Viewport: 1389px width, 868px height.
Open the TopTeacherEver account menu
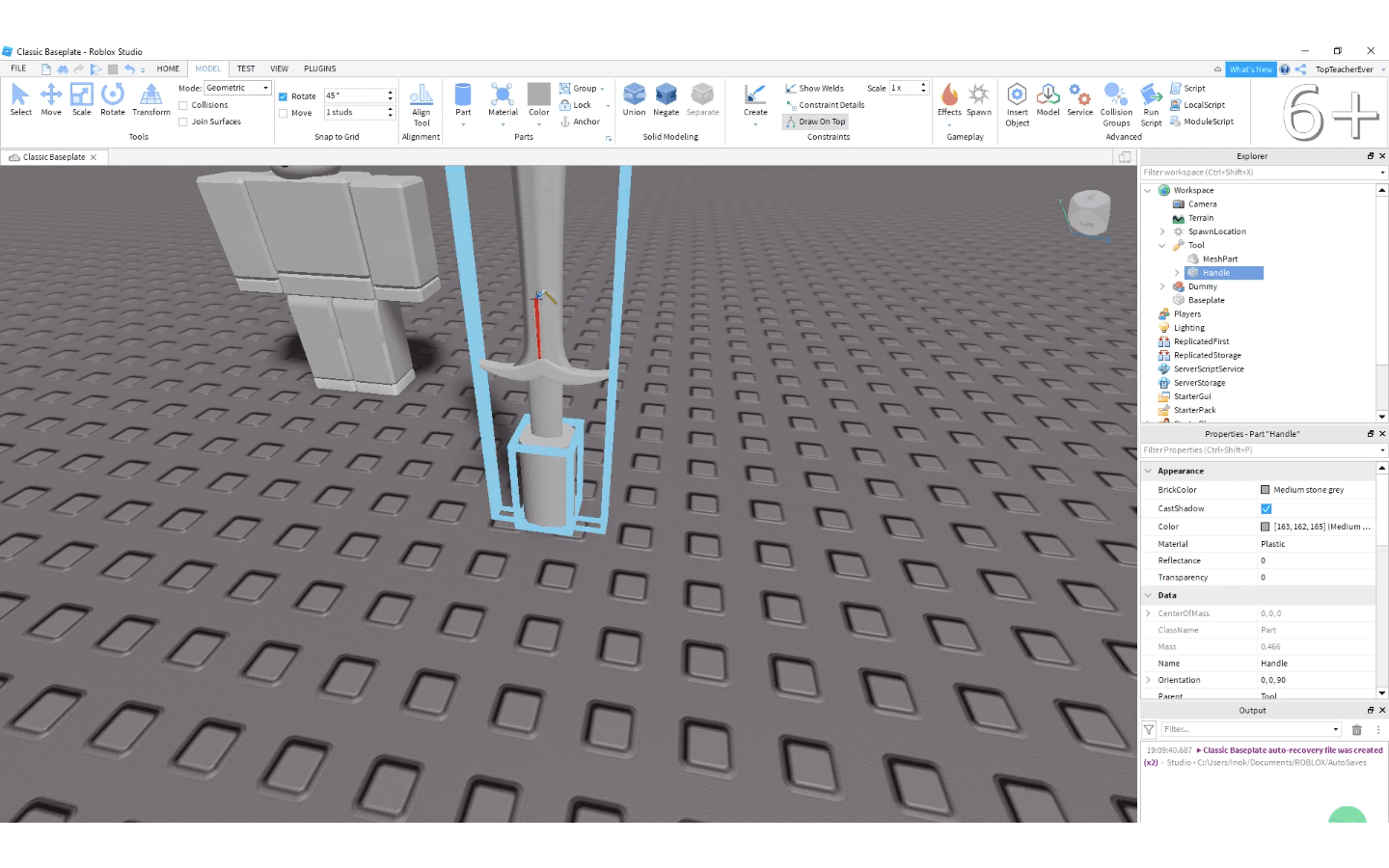pyautogui.click(x=1349, y=69)
